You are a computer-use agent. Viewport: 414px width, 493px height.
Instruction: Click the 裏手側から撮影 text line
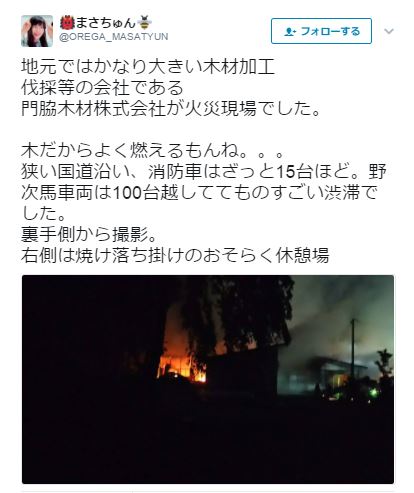89,235
